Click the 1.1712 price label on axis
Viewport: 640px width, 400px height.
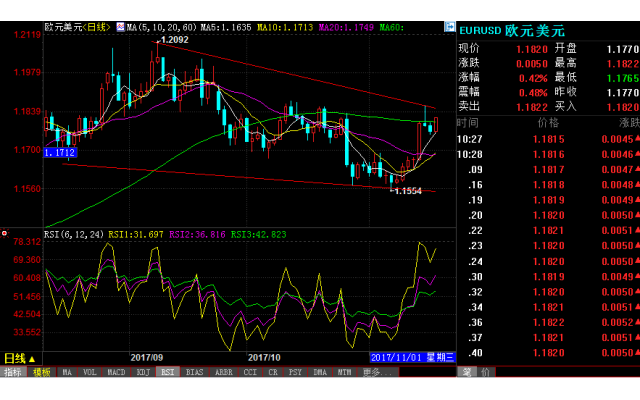59,153
